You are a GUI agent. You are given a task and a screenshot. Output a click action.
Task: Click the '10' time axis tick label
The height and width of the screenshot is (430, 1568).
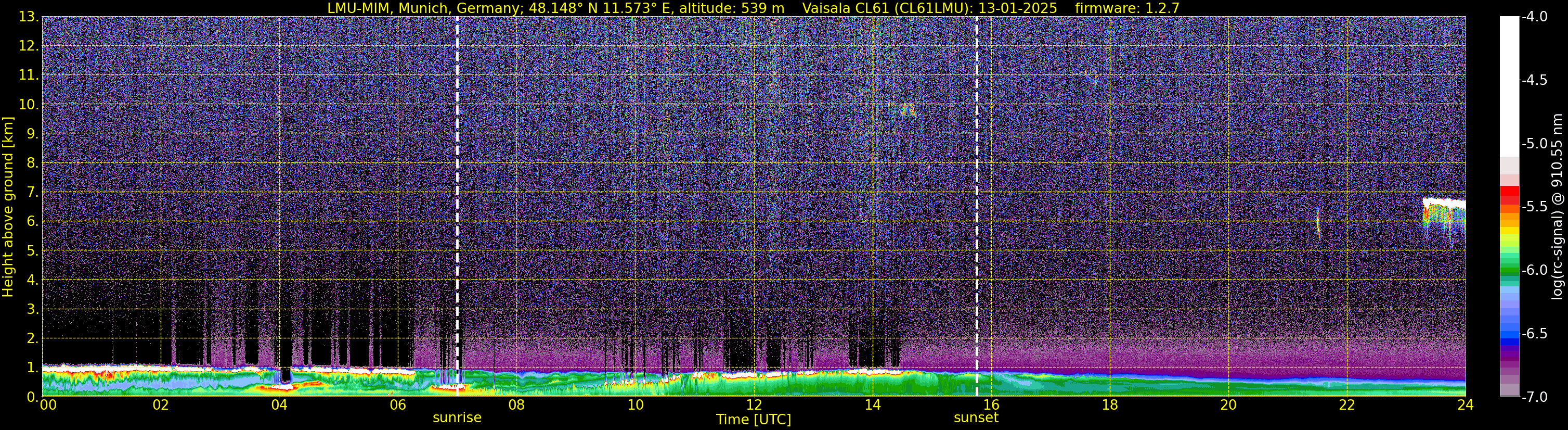[635, 404]
